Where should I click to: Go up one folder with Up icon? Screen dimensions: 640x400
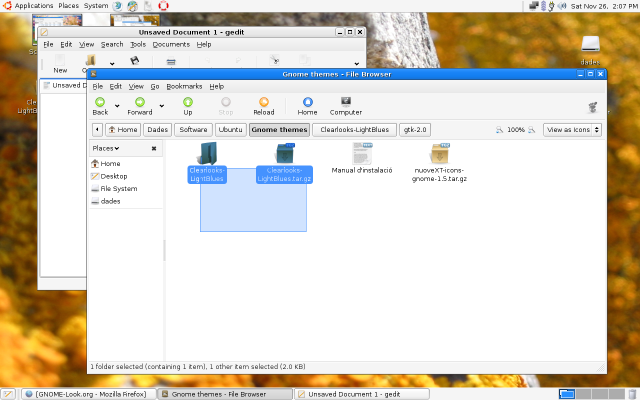coord(188,102)
